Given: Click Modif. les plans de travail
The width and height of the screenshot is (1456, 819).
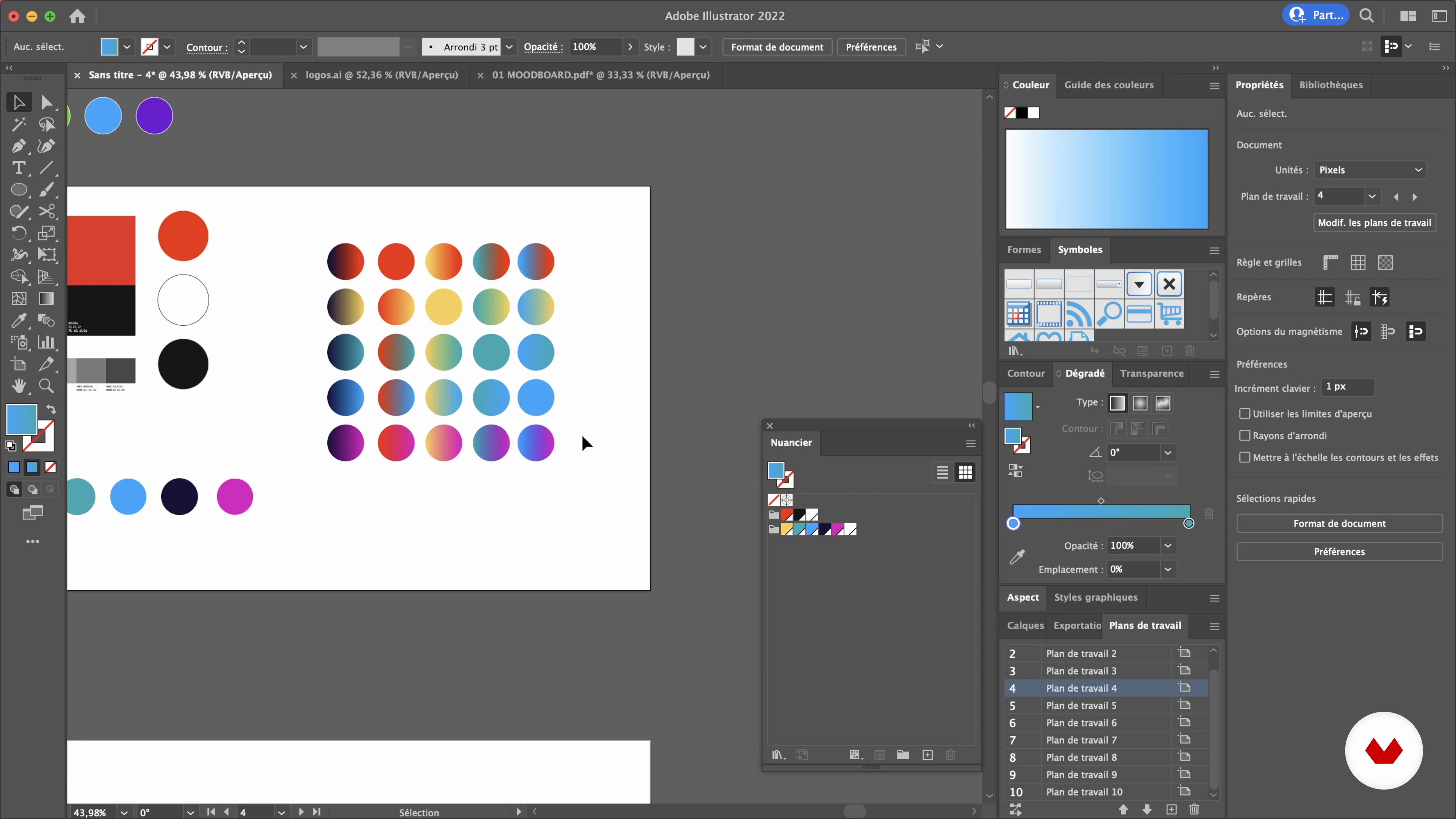Looking at the screenshot, I should pos(1374,223).
